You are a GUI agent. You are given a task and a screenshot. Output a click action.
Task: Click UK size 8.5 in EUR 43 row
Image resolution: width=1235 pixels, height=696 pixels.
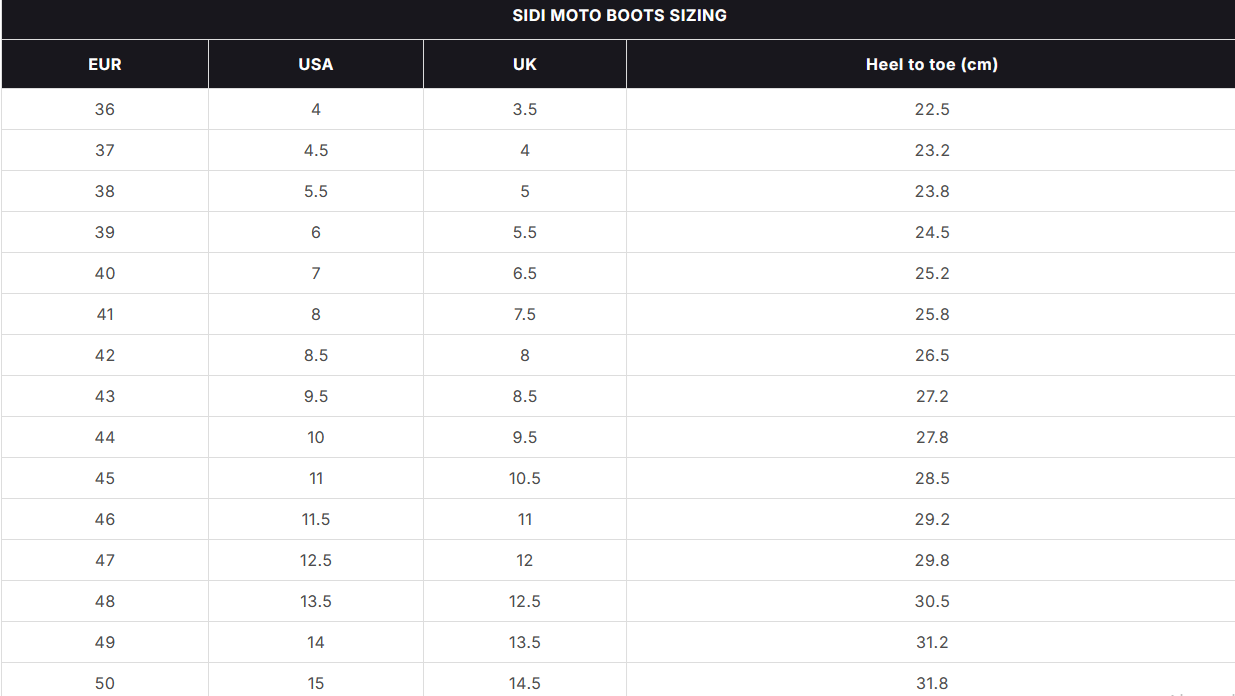[x=525, y=396]
